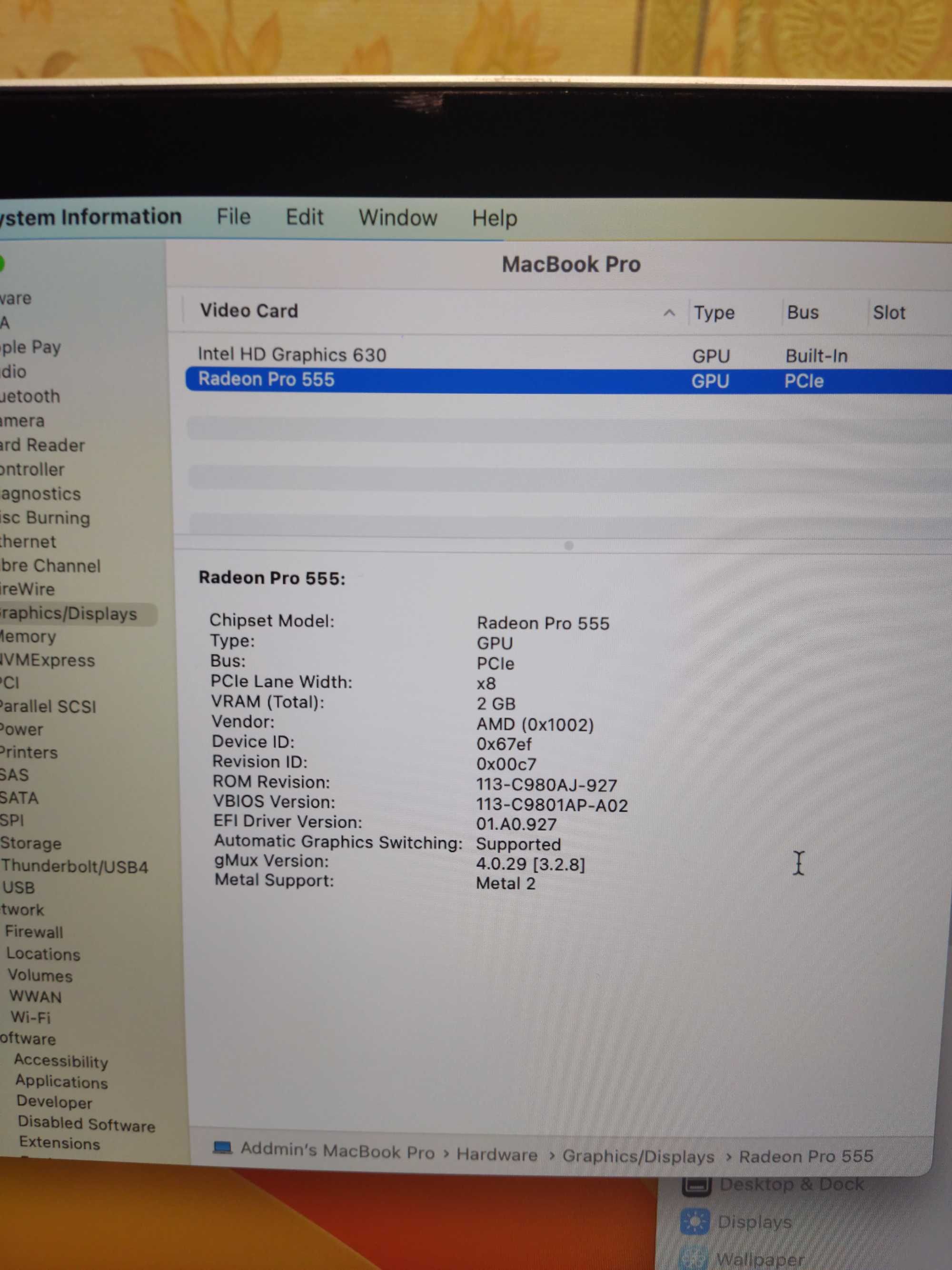Viewport: 952px width, 1270px height.
Task: Open Desktop & Dock in System Settings
Action: [773, 1184]
